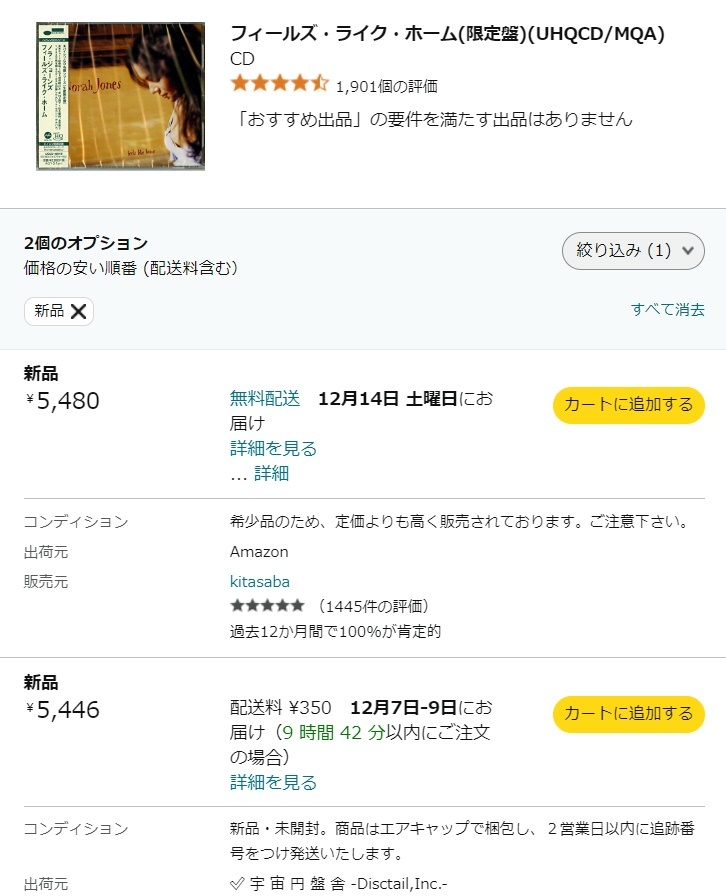This screenshot has width=726, height=896.
Task: Add the ¥5,480 offer to cart
Action: 628,405
